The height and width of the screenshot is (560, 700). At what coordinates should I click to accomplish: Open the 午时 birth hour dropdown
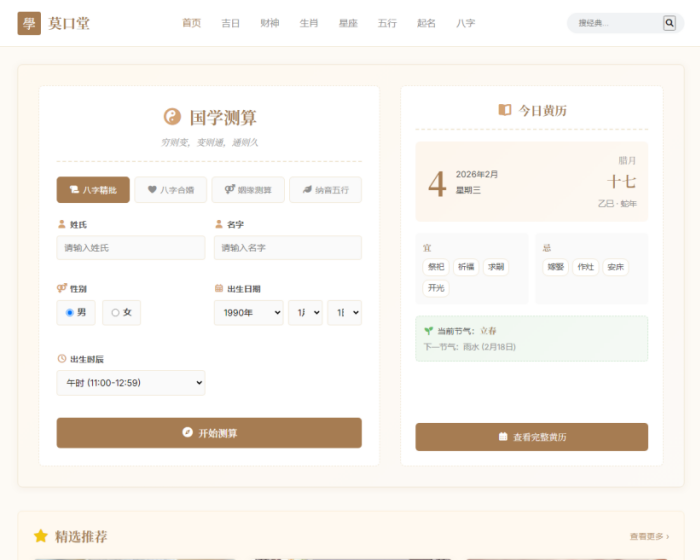pos(131,383)
